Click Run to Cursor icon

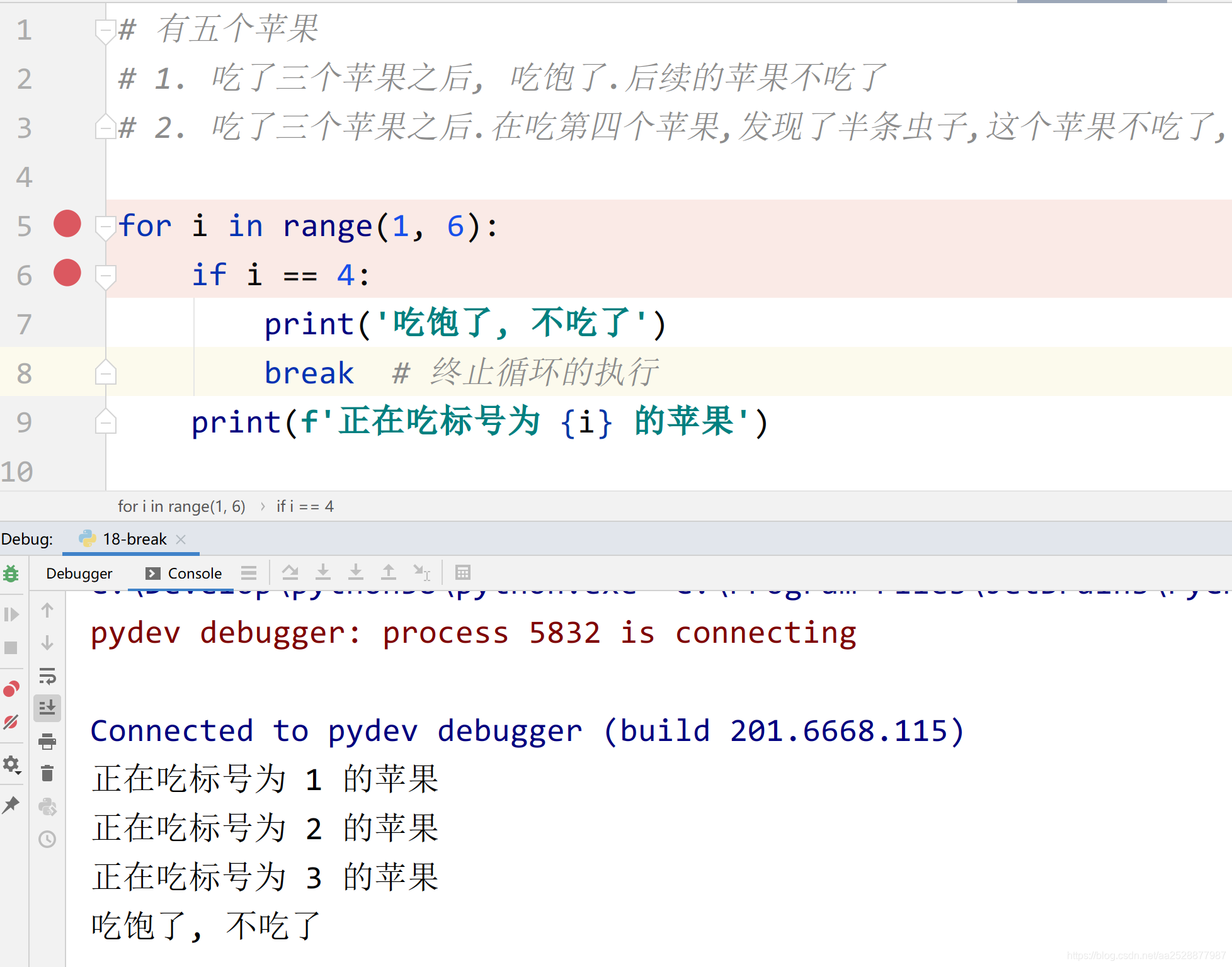pos(421,573)
